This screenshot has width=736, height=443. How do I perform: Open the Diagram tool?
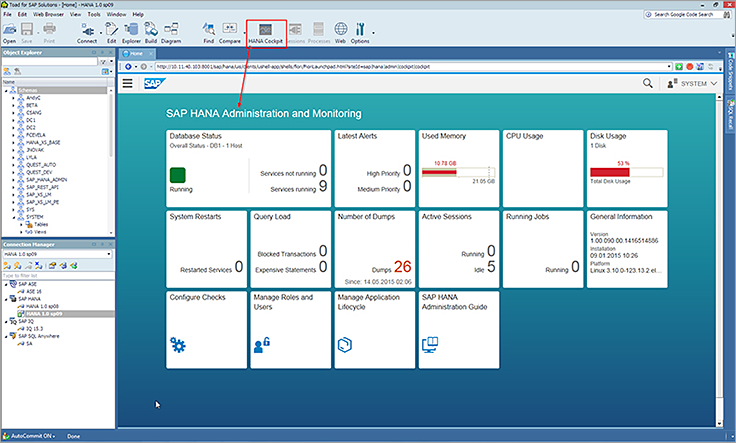point(171,33)
